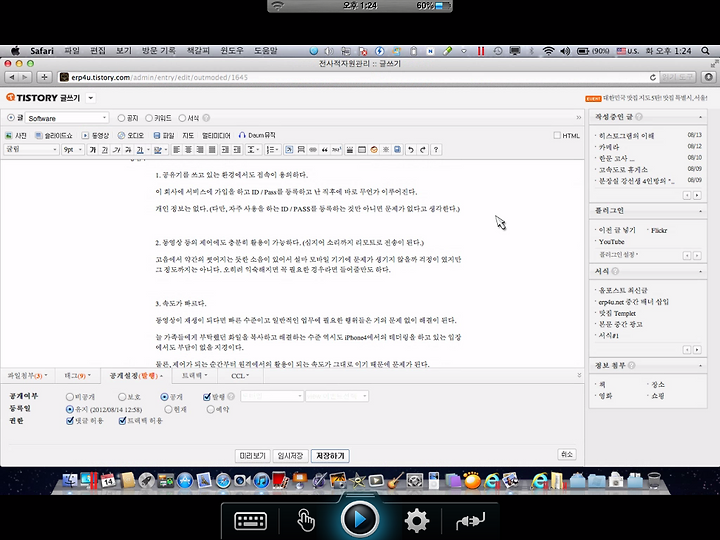Screen dimensions: 720x540
Task: Open the Daum뮤직 music insert tool
Action: [x=257, y=135]
